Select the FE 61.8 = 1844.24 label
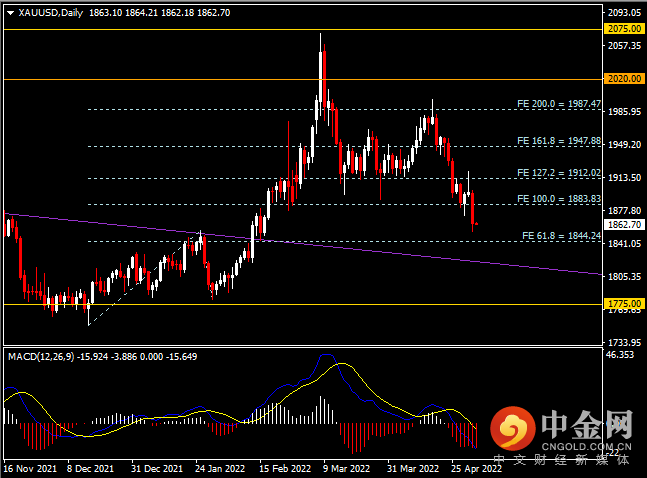 (x=562, y=236)
